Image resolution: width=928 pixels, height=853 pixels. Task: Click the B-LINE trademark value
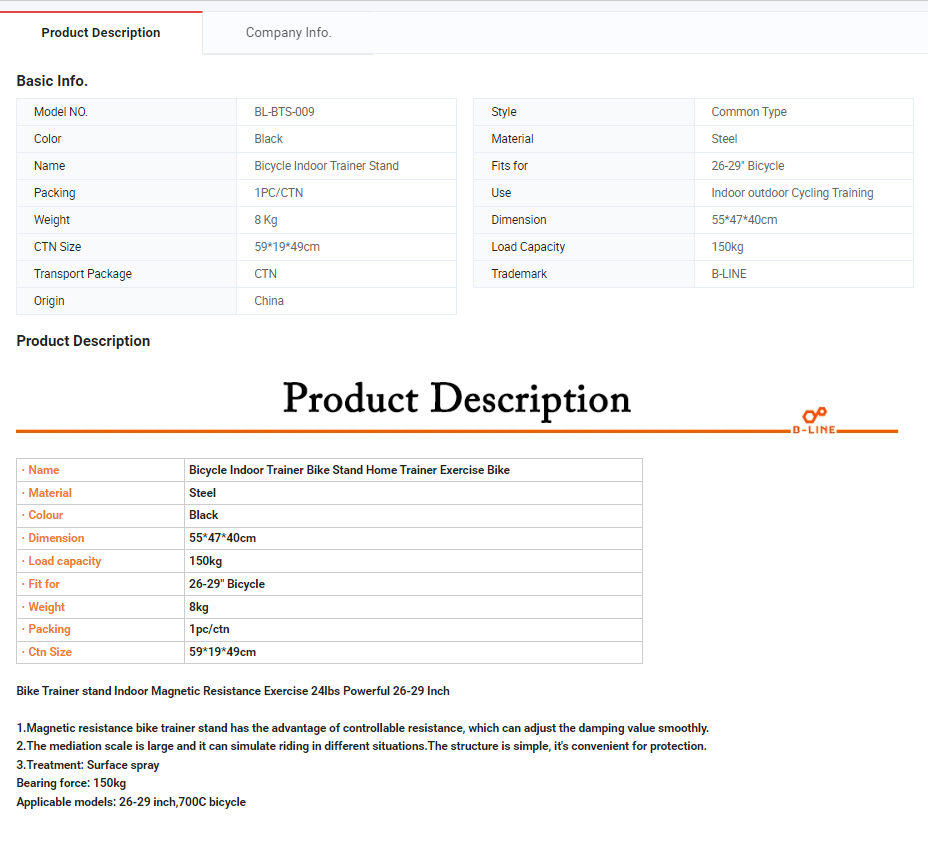729,274
